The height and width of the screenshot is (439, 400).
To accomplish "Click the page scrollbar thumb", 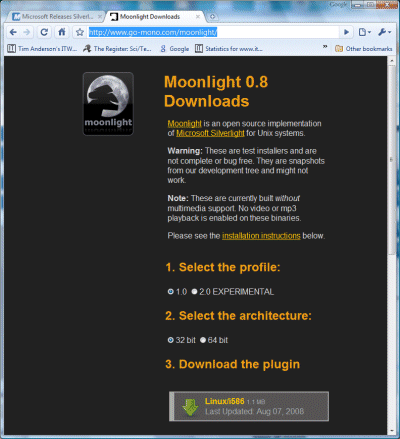I will (392, 160).
